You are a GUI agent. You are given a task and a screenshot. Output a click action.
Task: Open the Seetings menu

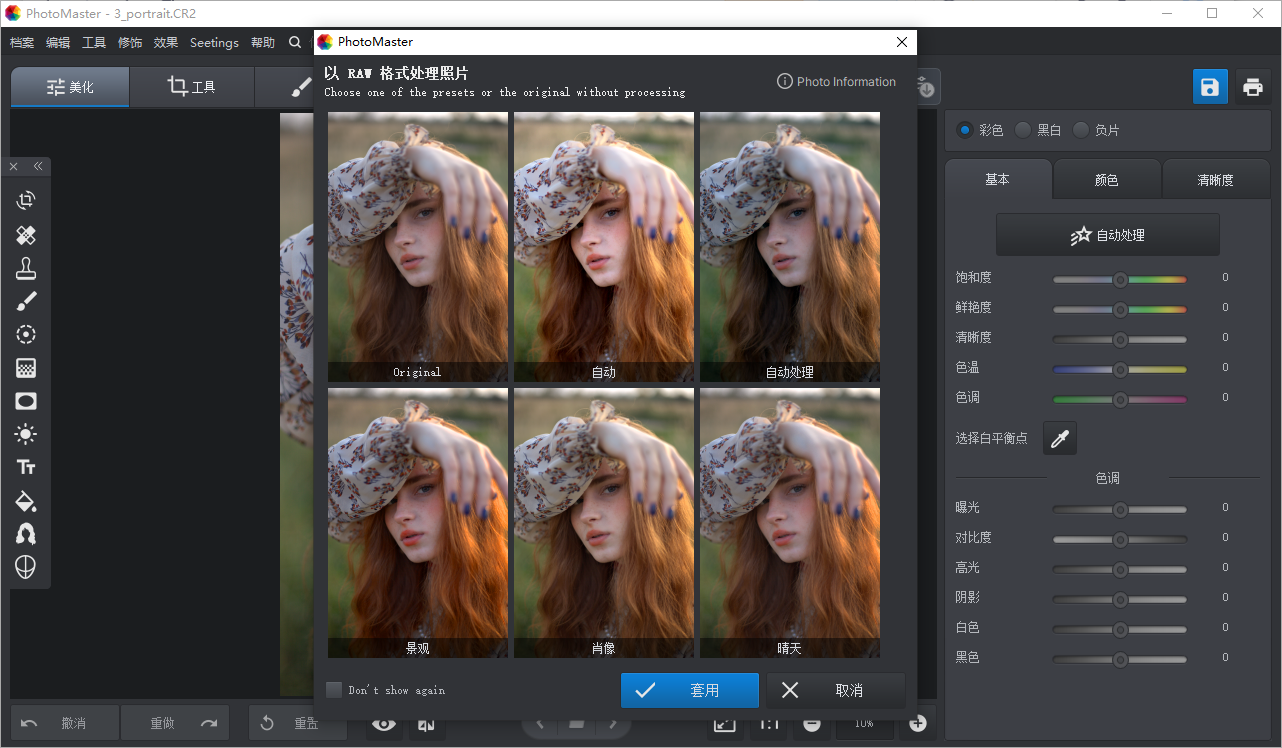click(x=214, y=42)
